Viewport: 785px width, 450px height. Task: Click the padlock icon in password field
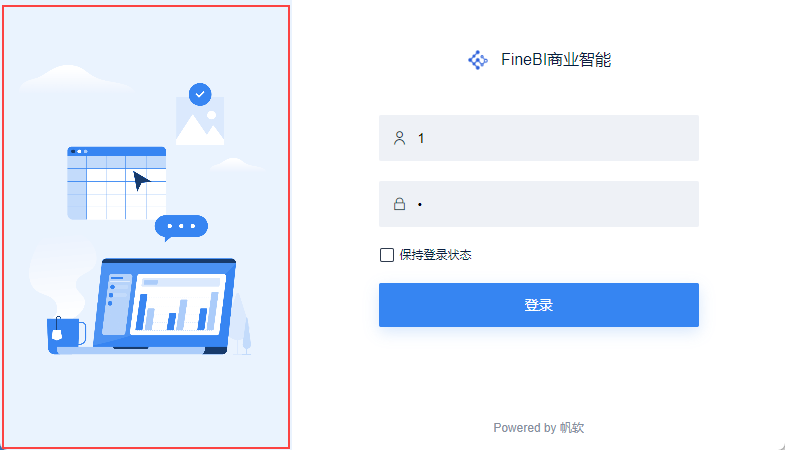pos(400,204)
